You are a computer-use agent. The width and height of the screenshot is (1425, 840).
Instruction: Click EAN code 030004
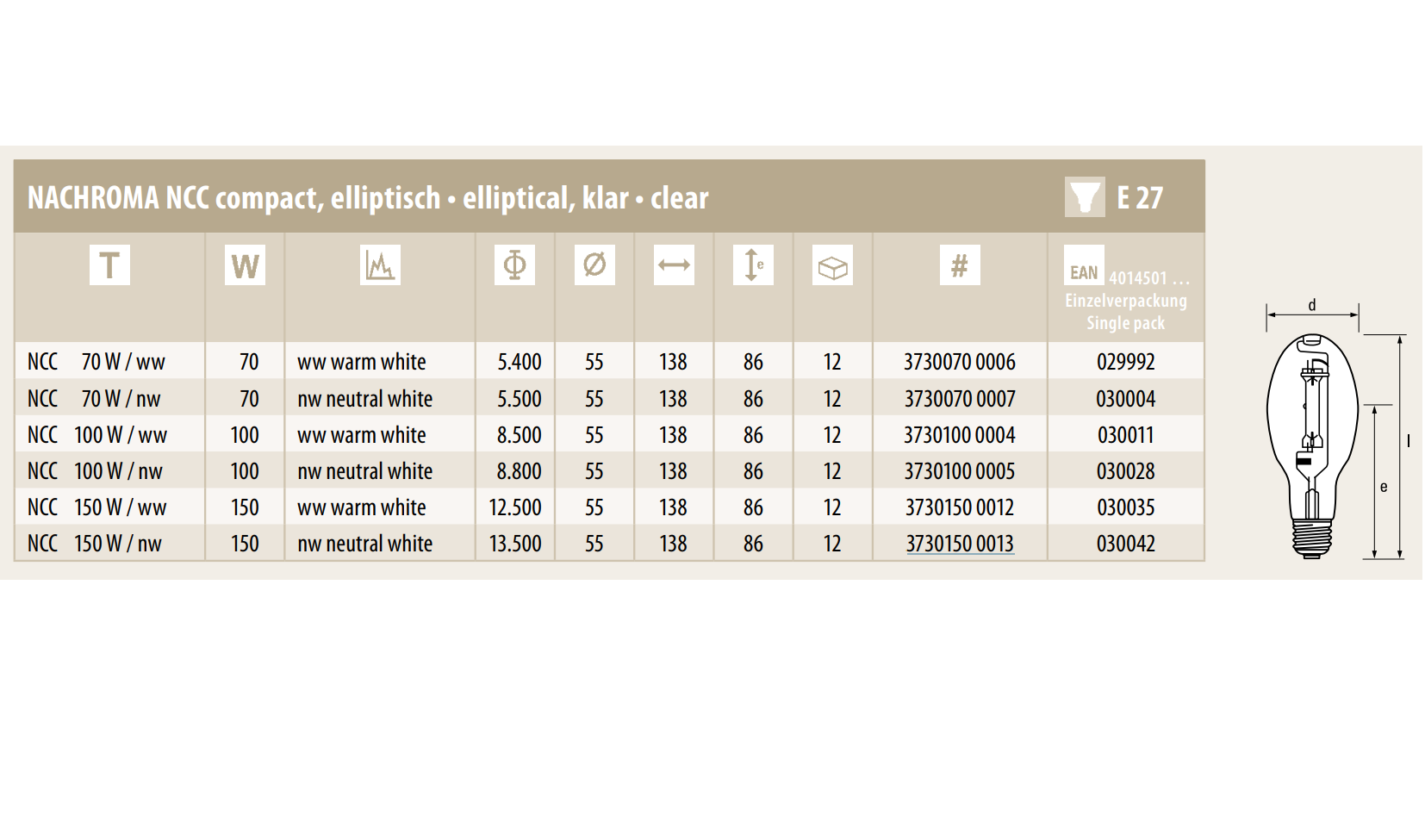(1126, 399)
